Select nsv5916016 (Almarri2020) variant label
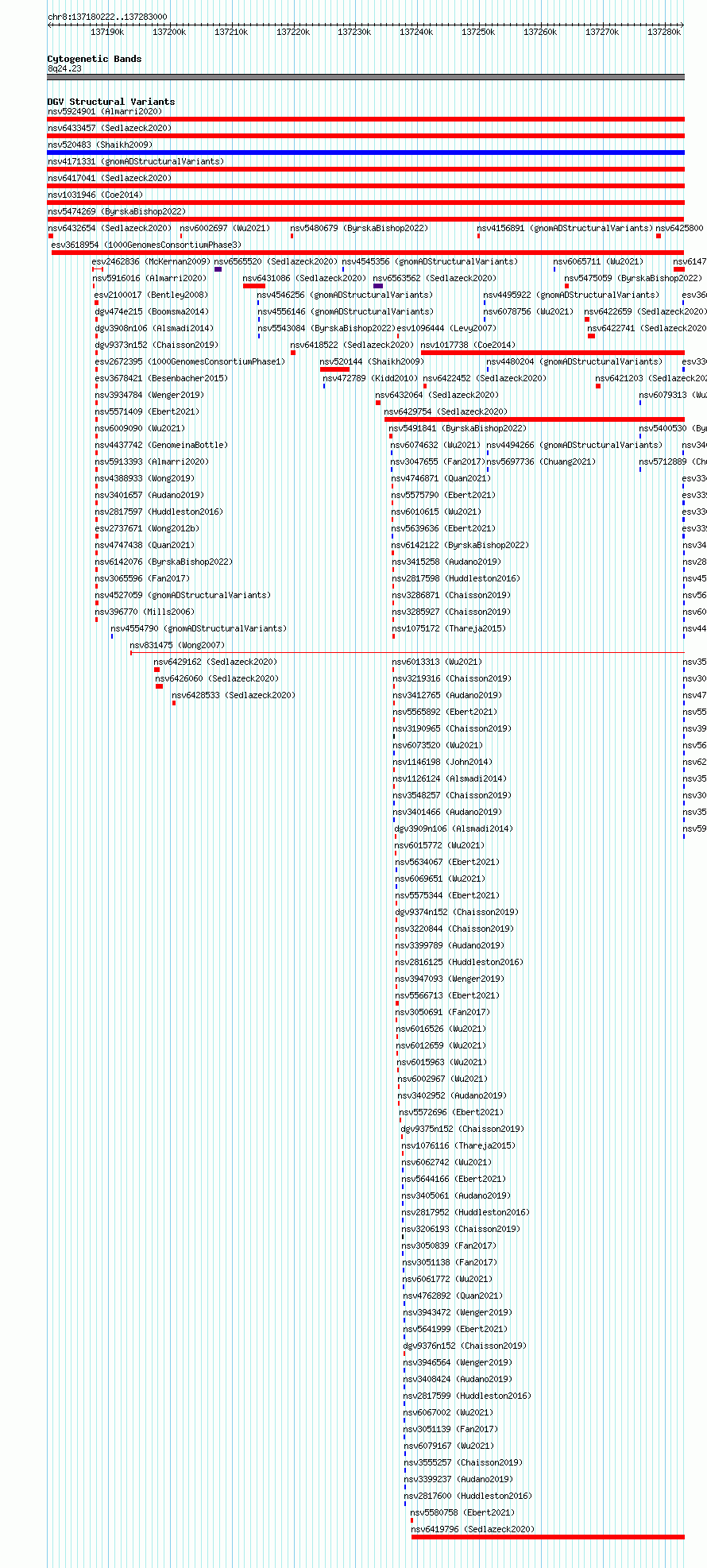Image resolution: width=707 pixels, height=1568 pixels. pyautogui.click(x=149, y=278)
